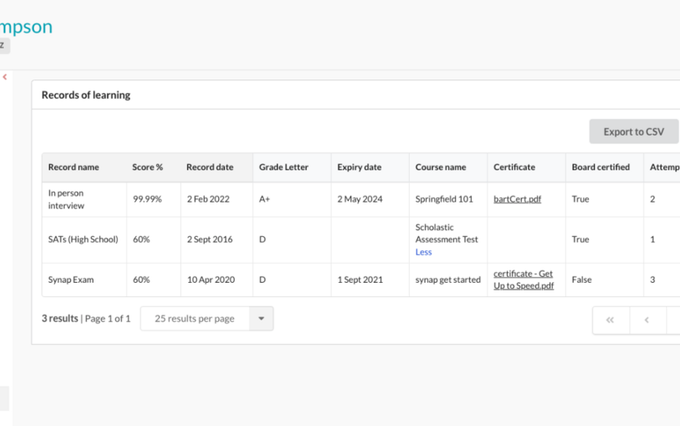This screenshot has height=426, width=680.
Task: Click the 2 Sept 2016 record date
Action: (209, 239)
